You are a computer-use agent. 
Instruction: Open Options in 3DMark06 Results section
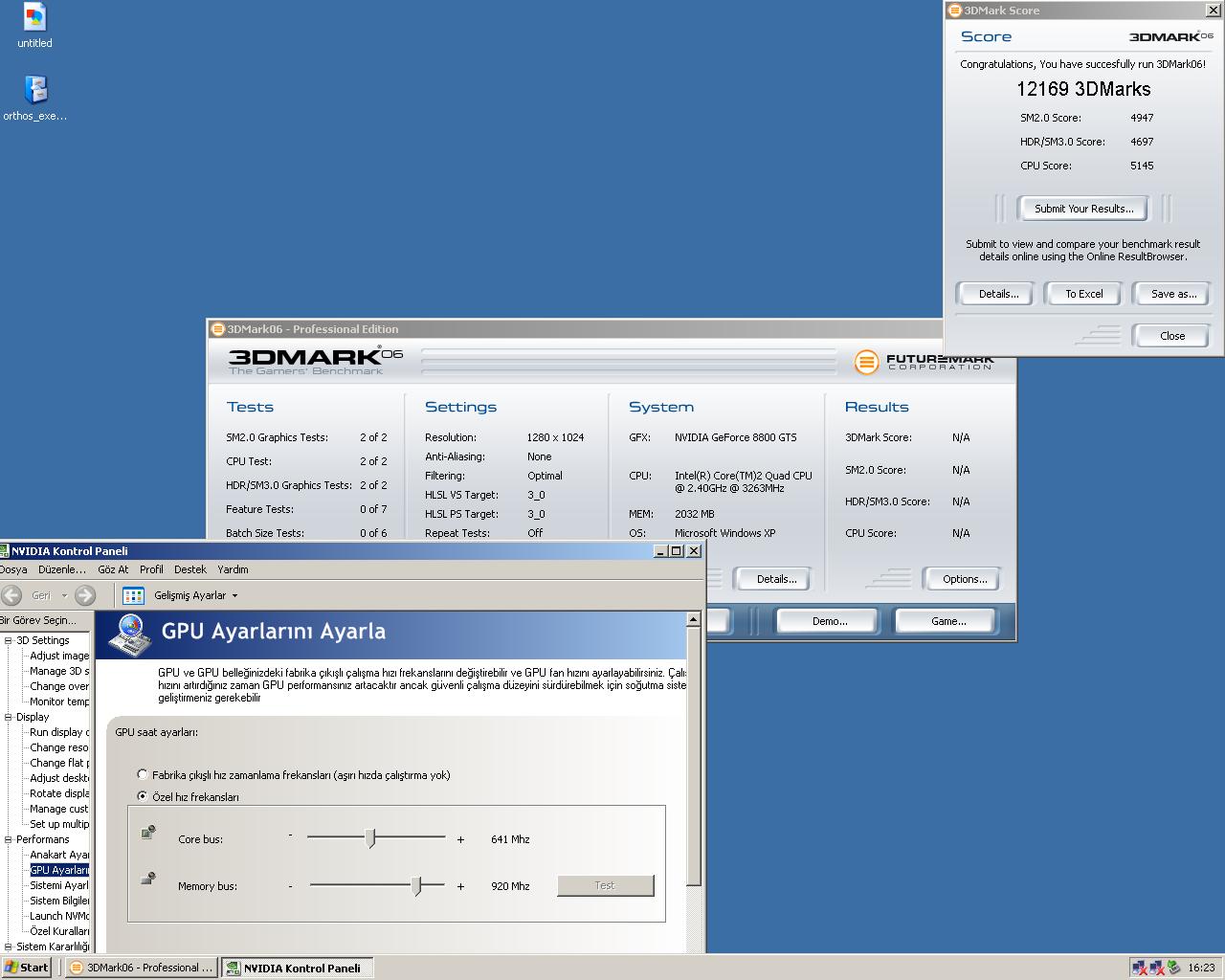(965, 579)
